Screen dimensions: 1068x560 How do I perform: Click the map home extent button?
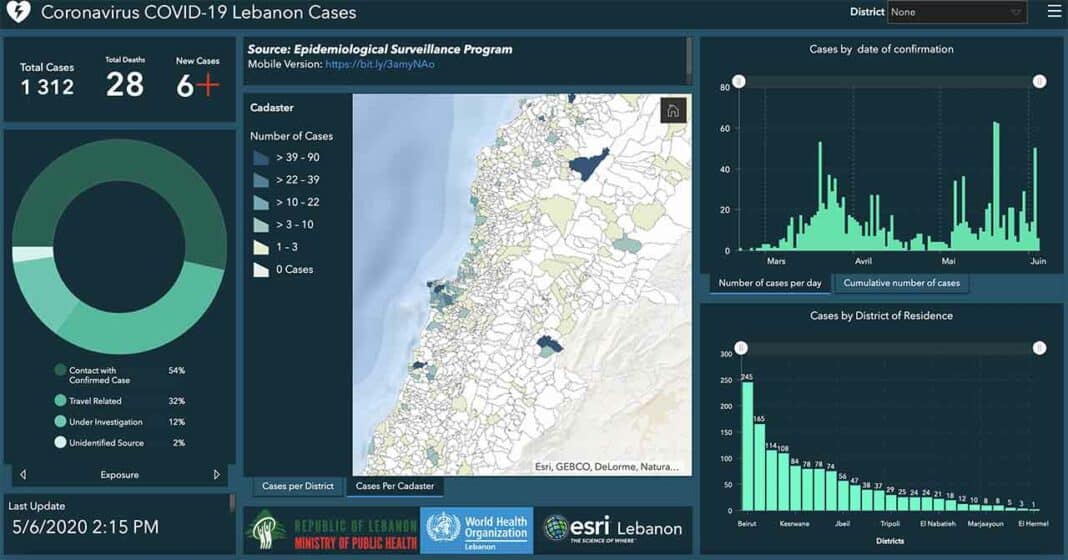674,111
